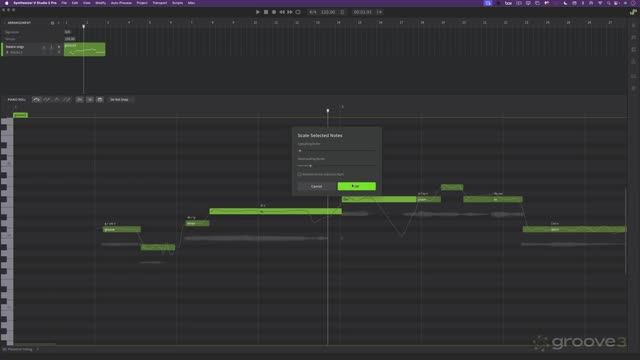Select the long green note in piano roll center
The width and height of the screenshot is (640, 360).
[x=276, y=211]
